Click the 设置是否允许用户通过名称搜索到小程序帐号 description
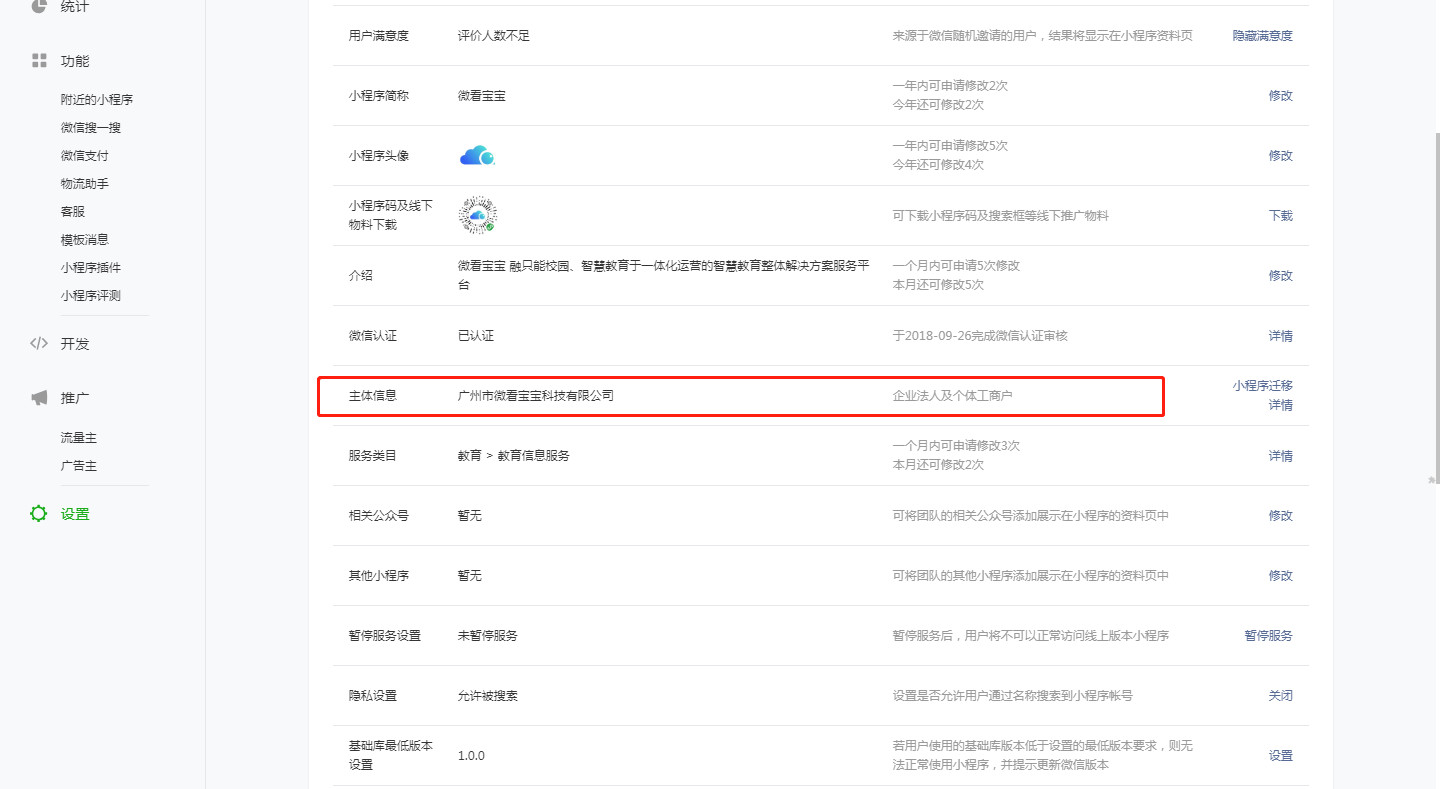The height and width of the screenshot is (789, 1440). point(1012,696)
